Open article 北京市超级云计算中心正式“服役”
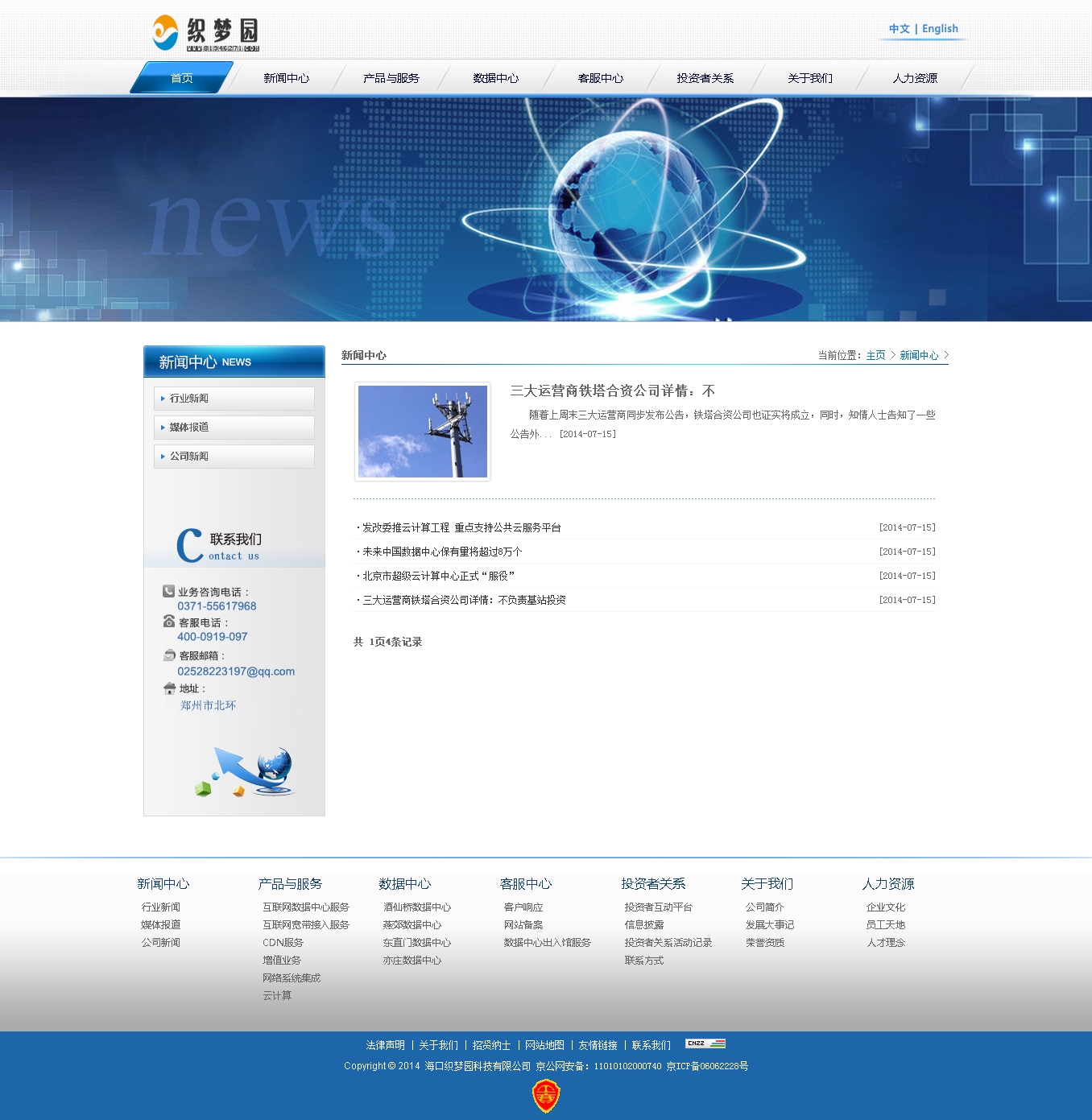This screenshot has height=1120, width=1092. pyautogui.click(x=438, y=576)
